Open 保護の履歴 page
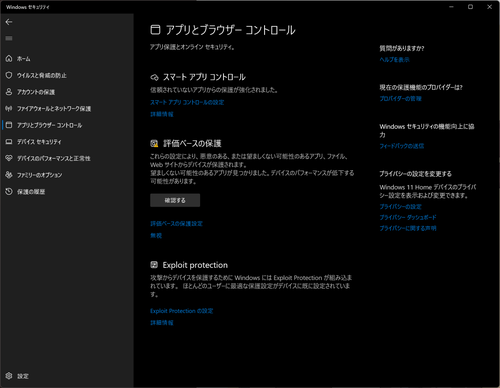Image resolution: width=500 pixels, height=388 pixels. pyautogui.click(x=31, y=192)
